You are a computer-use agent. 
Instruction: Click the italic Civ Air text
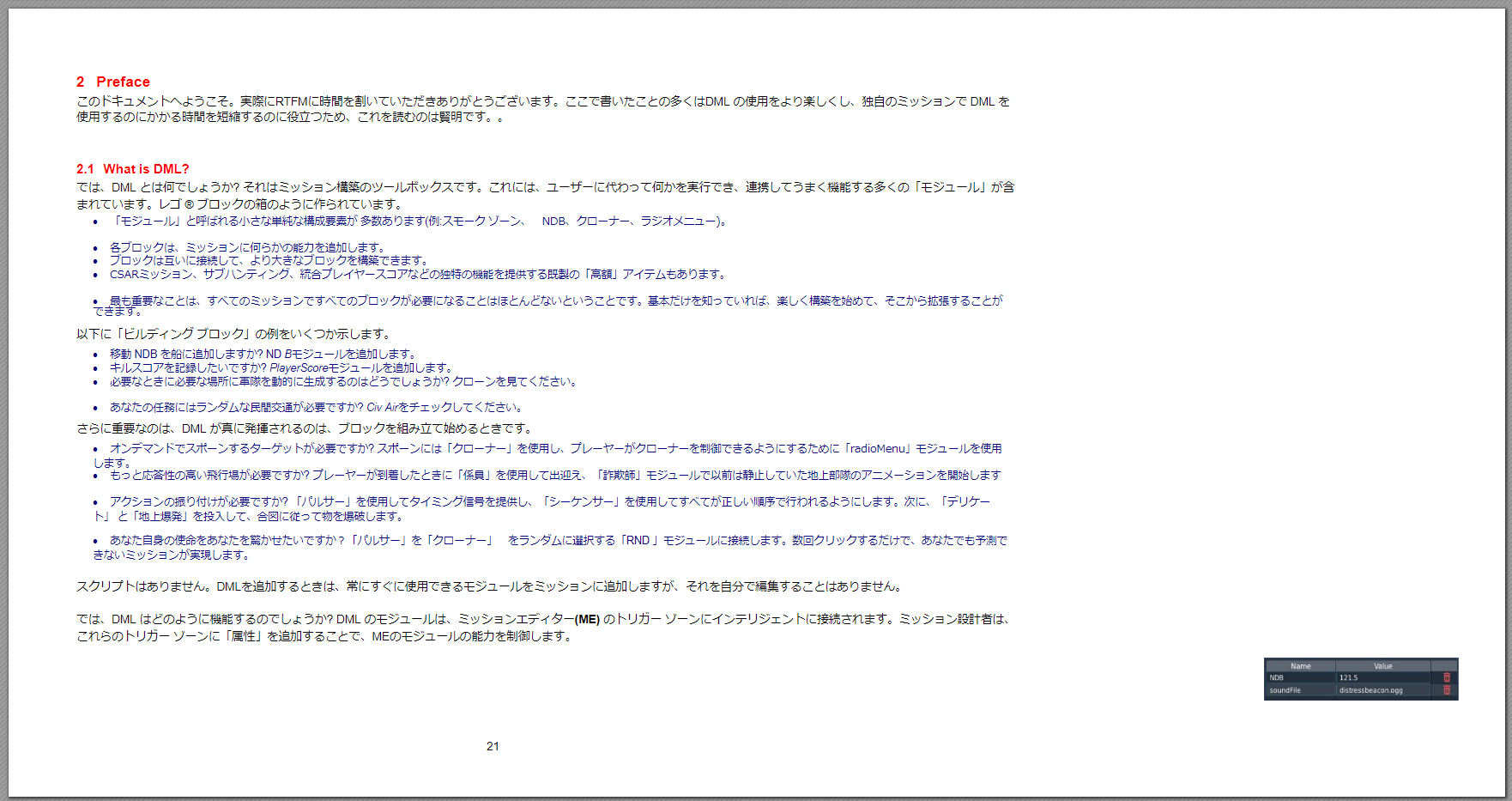coord(382,407)
